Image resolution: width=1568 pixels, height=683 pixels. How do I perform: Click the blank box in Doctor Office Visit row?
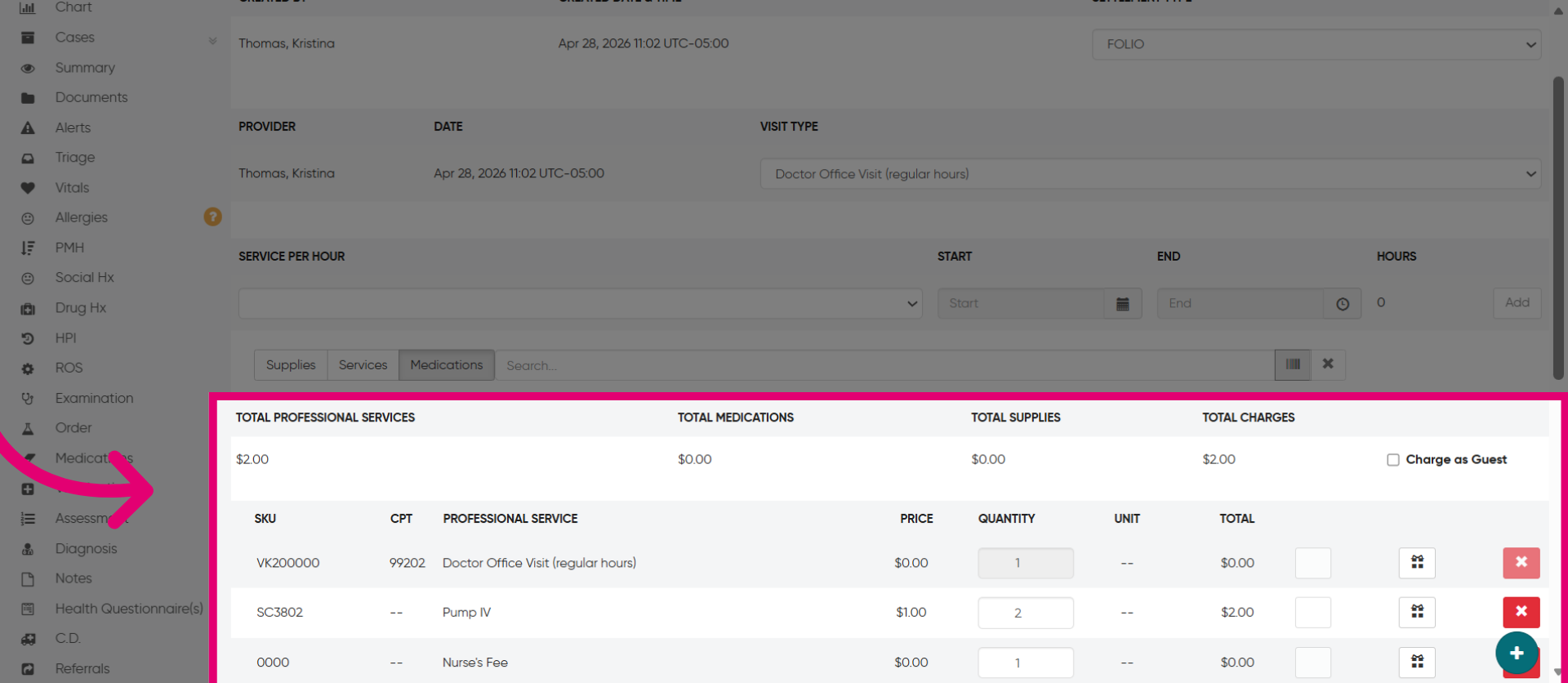click(1313, 563)
